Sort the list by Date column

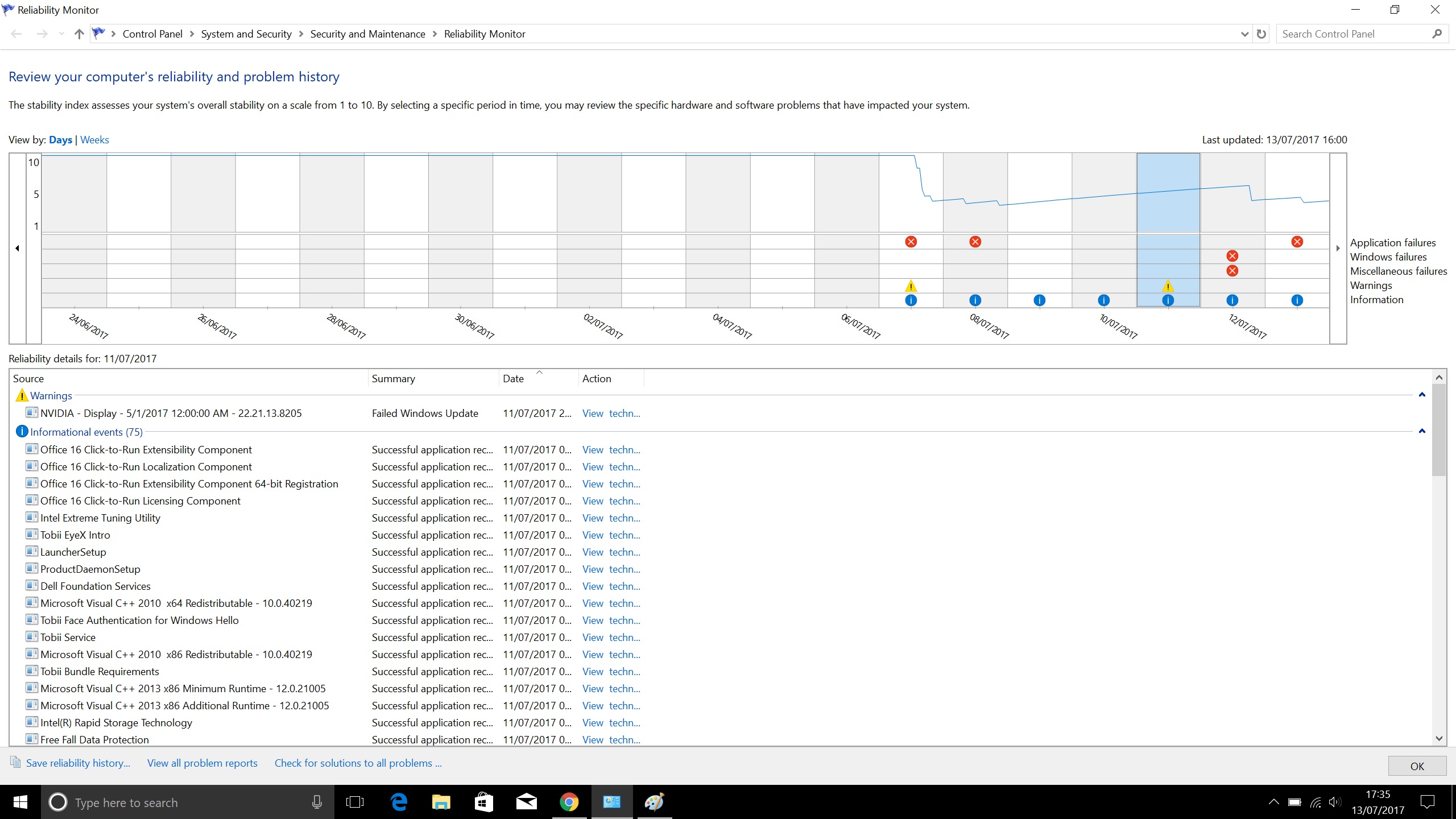pos(539,378)
